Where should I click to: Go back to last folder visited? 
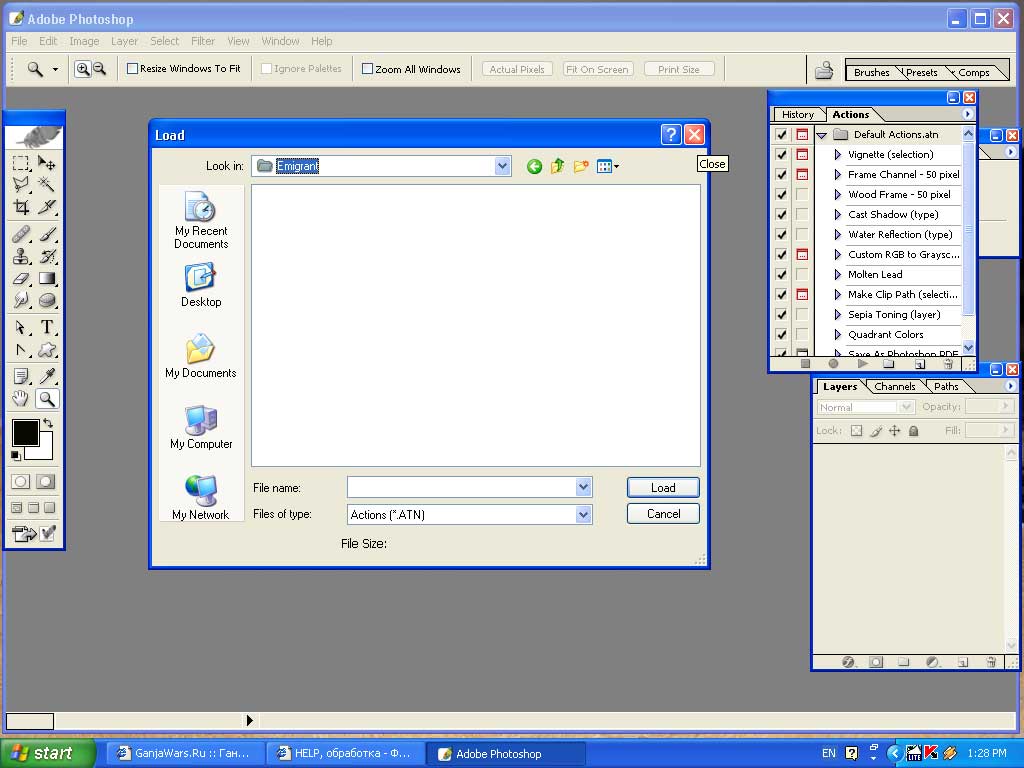[x=534, y=167]
